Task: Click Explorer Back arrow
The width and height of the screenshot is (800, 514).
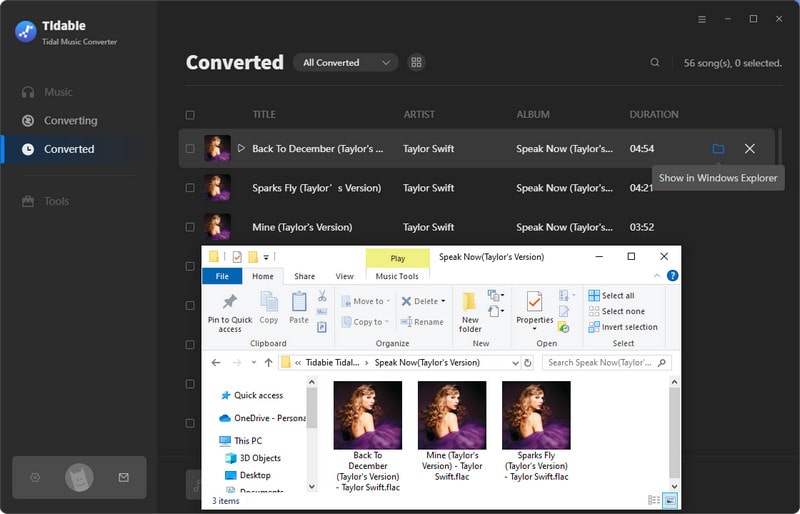Action: [216, 362]
